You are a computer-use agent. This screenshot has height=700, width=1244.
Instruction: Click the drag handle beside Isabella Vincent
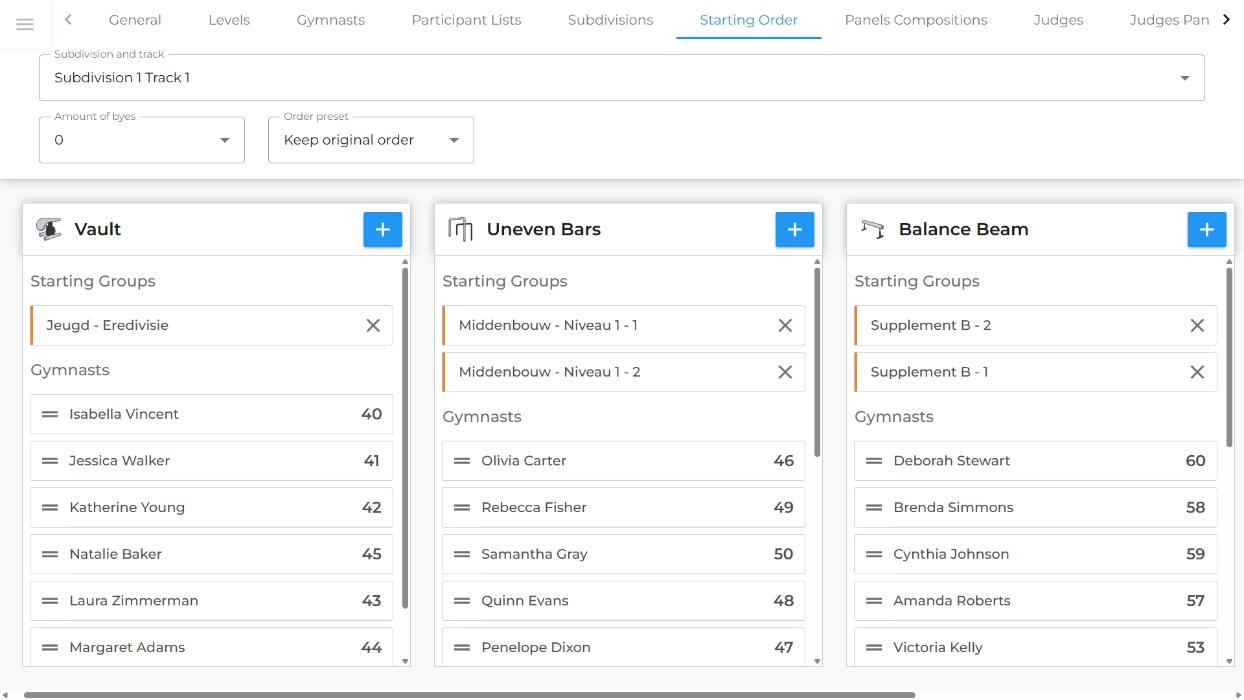pos(50,414)
